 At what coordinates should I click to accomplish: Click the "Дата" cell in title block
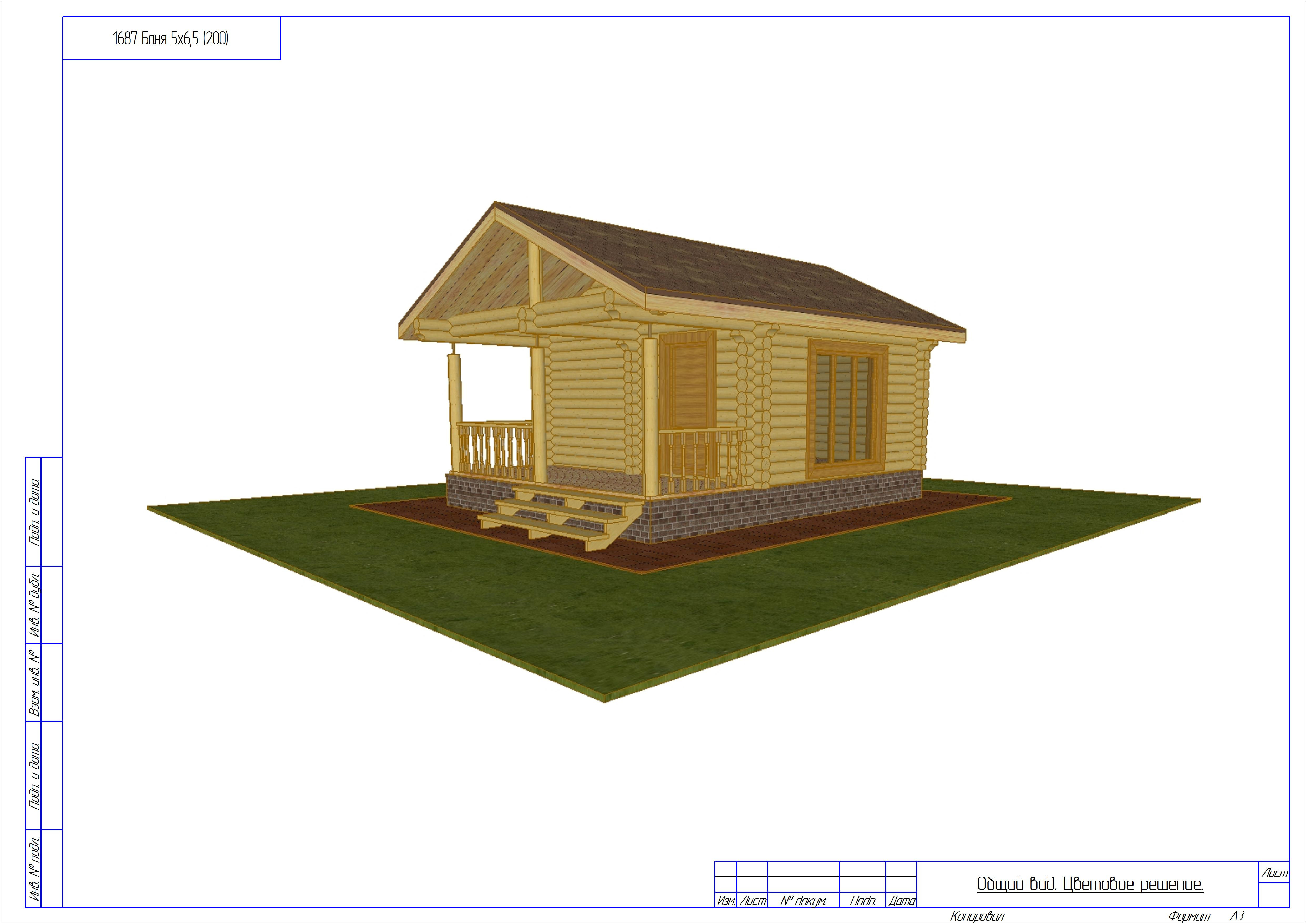[x=902, y=901]
